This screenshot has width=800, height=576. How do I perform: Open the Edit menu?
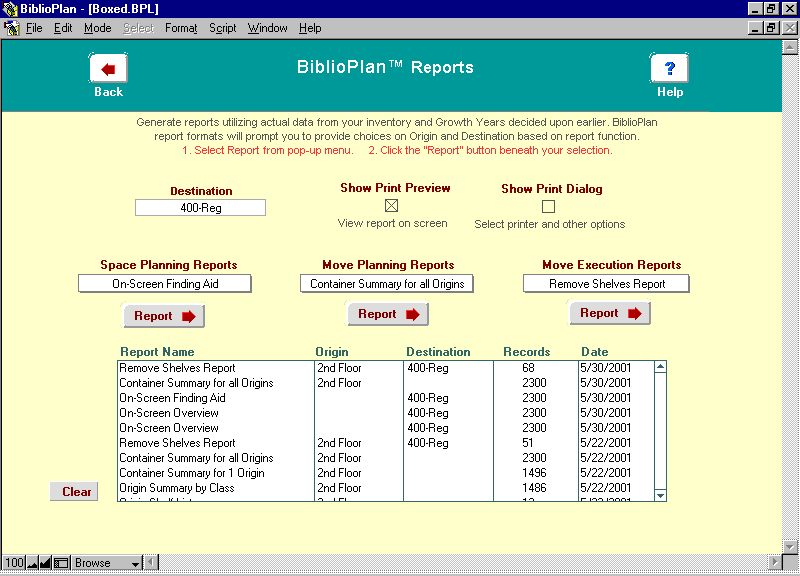[63, 28]
